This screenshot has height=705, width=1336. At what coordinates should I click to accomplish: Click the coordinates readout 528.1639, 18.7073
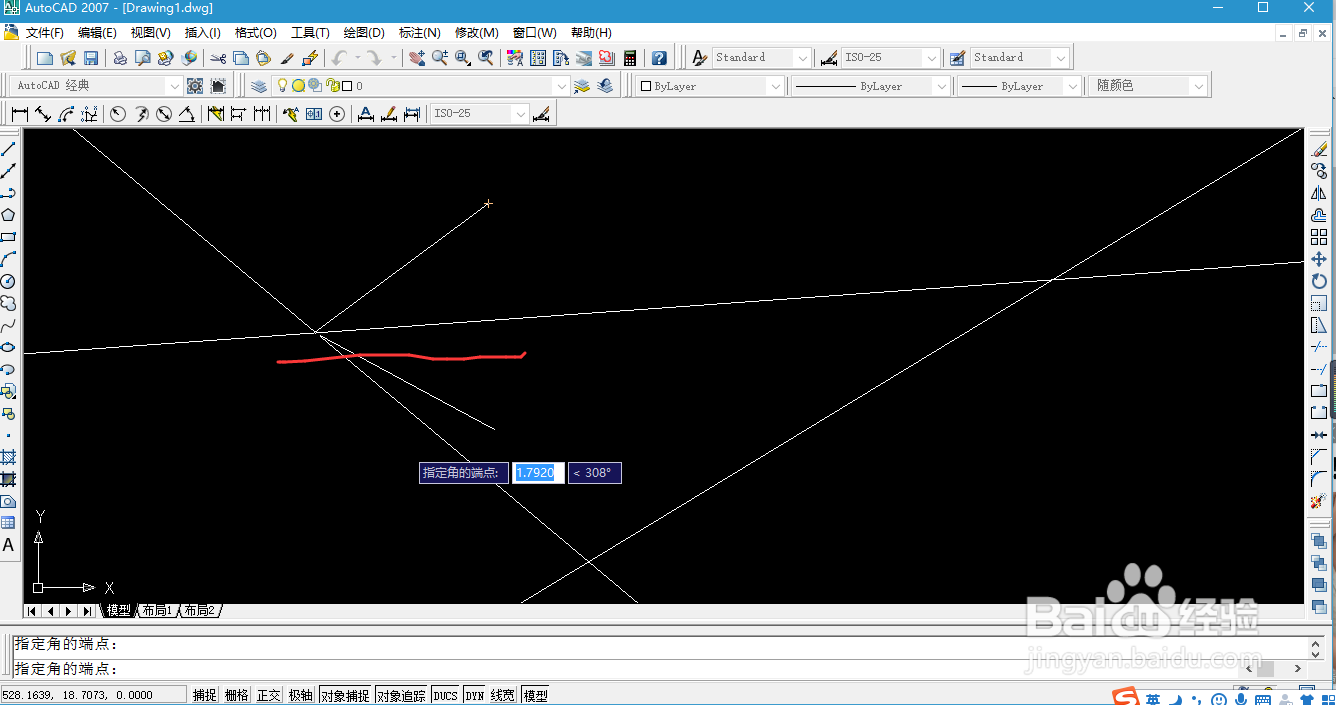(93, 695)
